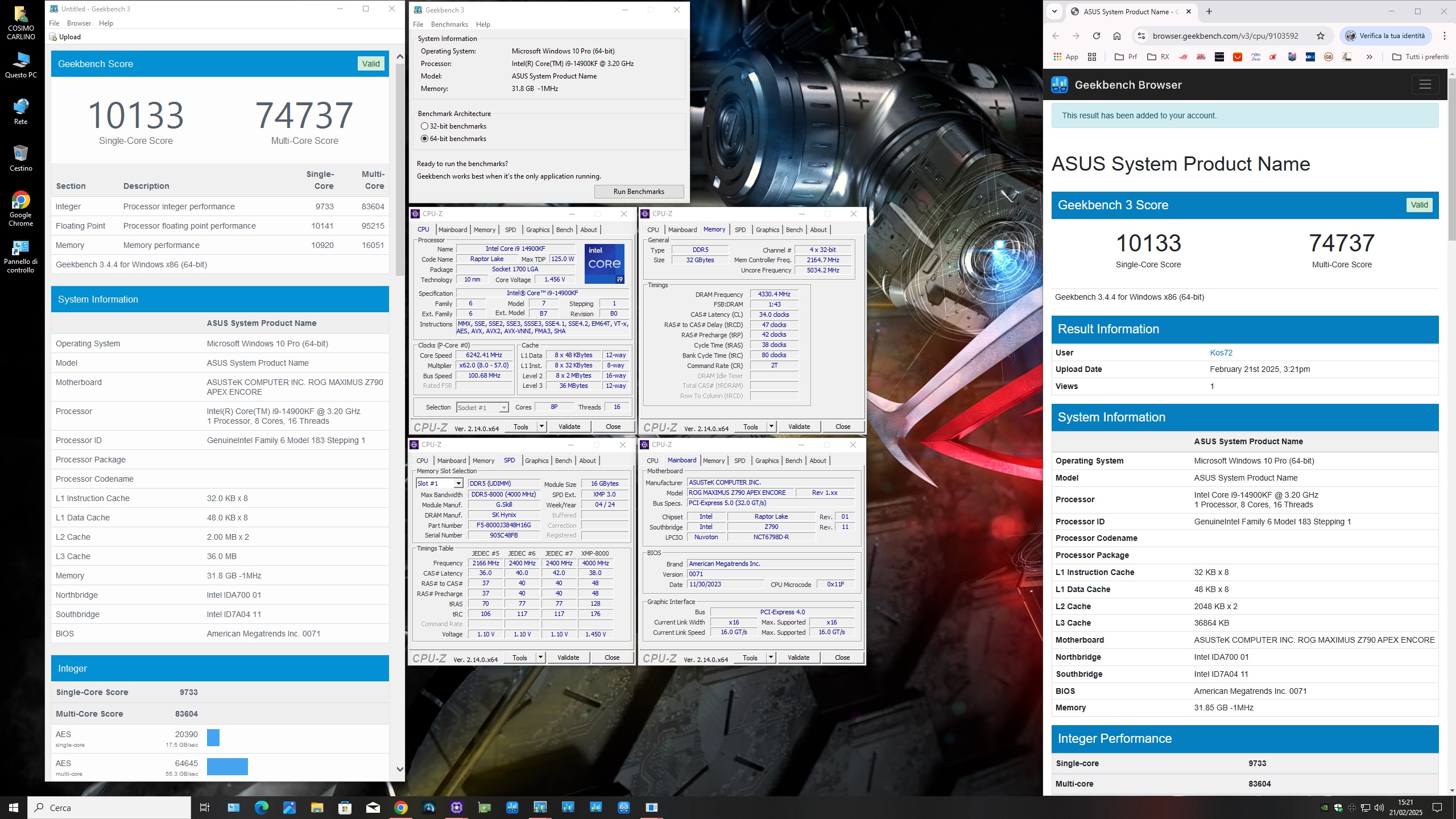
Task: Switch to Bench tab in Memory CPU-Z window
Action: click(x=794, y=230)
